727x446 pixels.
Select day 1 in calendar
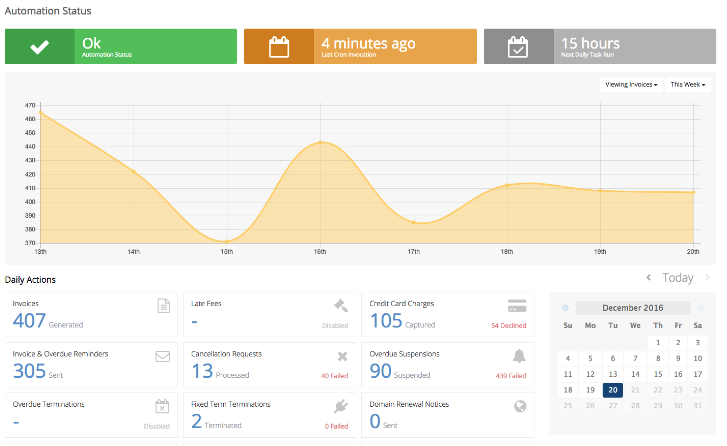point(658,343)
